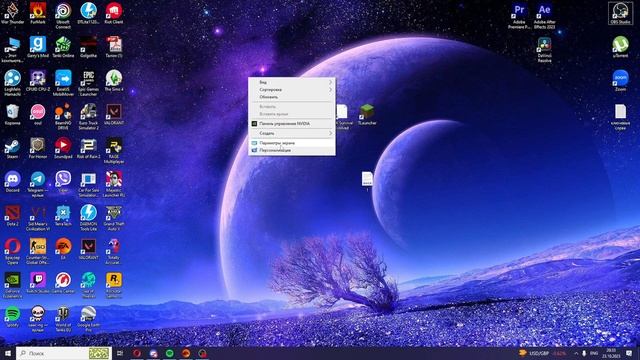Image resolution: width=640 pixels, height=360 pixels.
Task: Select the Risk of Rain 2 icon
Action: (88, 148)
